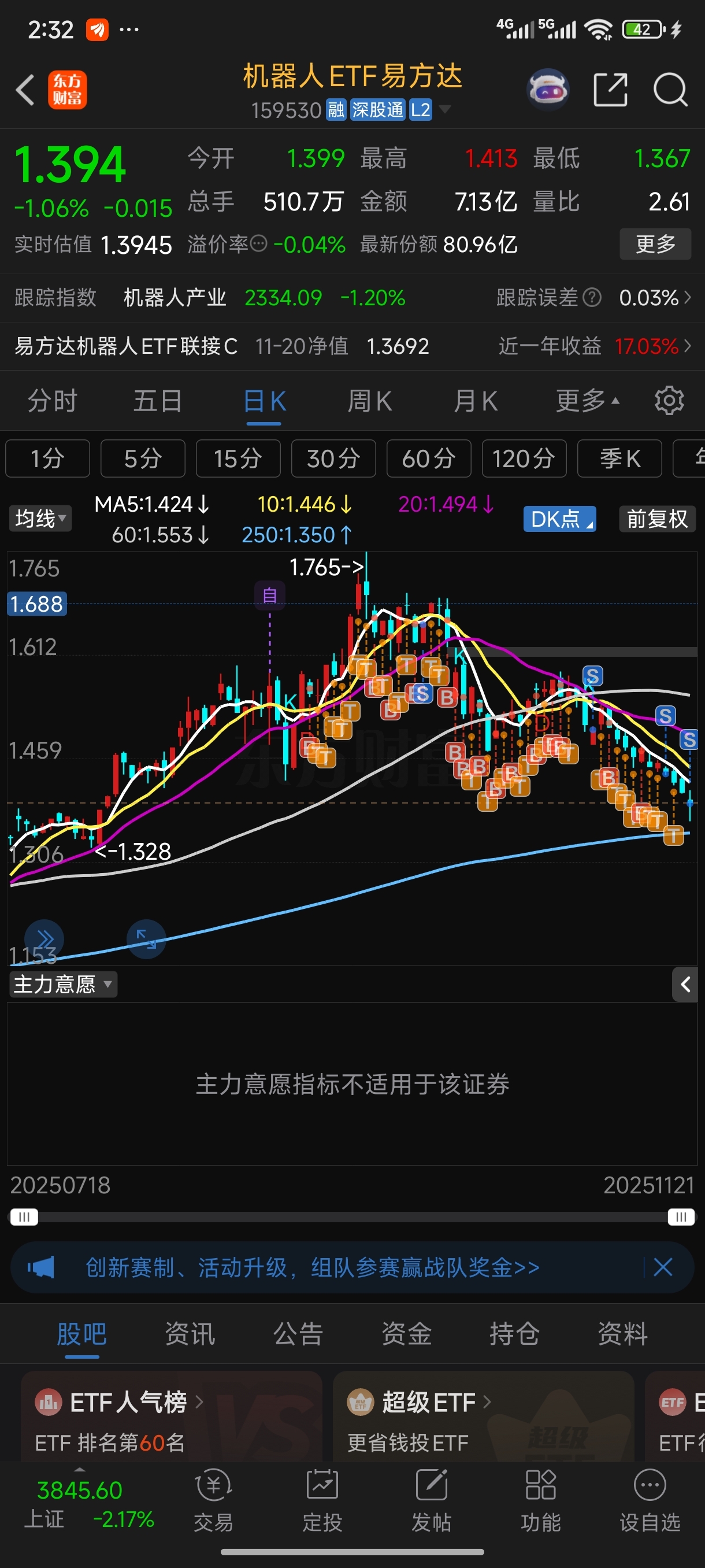Tap the 融 margin badge
This screenshot has height=1568, width=705.
coord(336,110)
